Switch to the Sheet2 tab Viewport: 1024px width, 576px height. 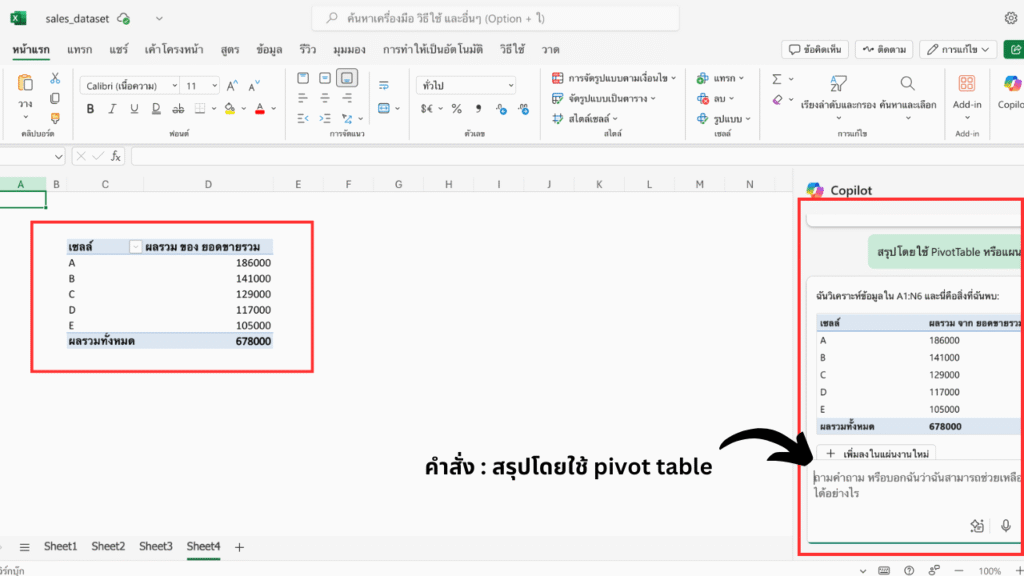point(108,546)
